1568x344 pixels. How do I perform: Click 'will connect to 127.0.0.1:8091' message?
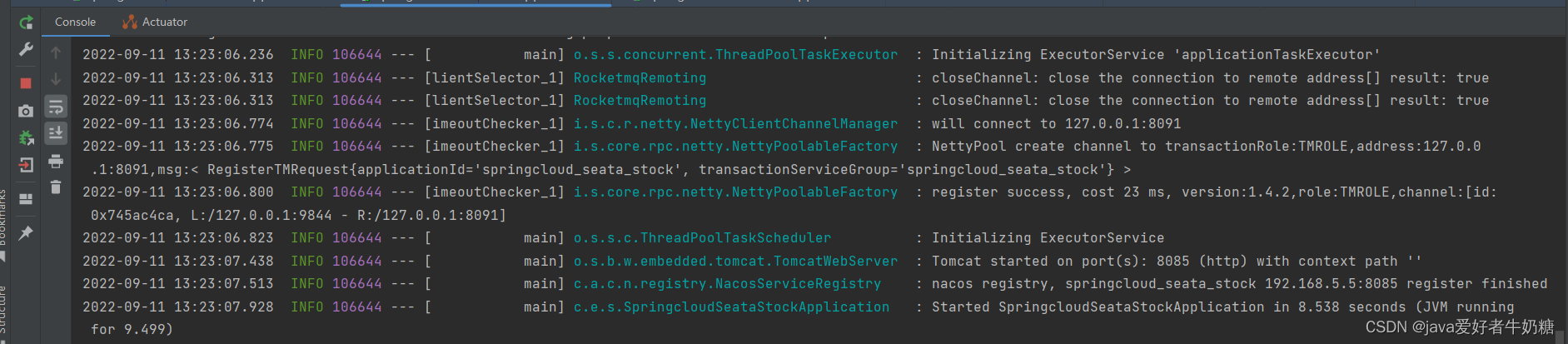point(1056,124)
